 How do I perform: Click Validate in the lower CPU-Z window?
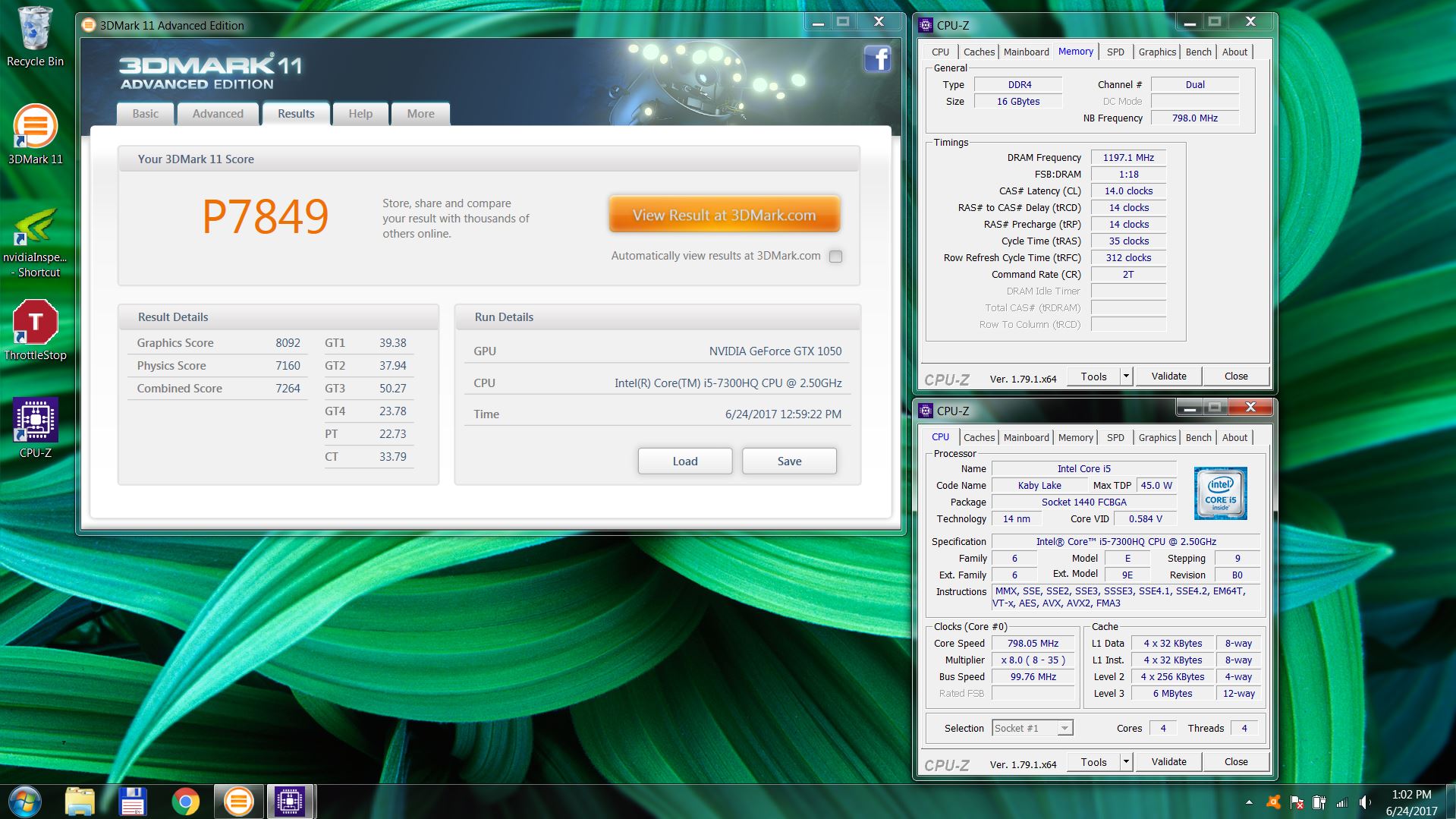(x=1168, y=762)
